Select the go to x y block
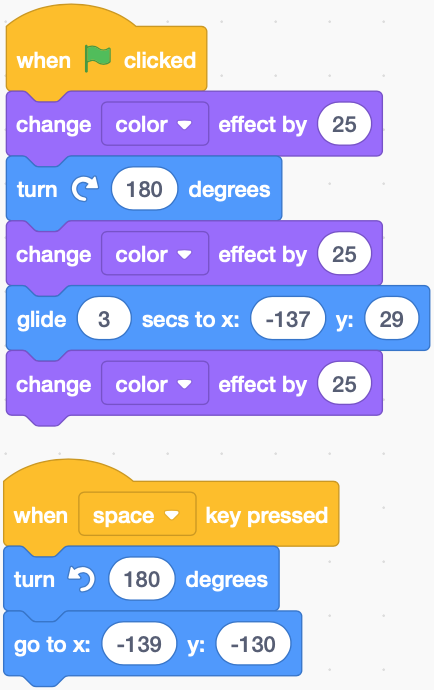Image resolution: width=434 pixels, height=690 pixels. click(152, 644)
